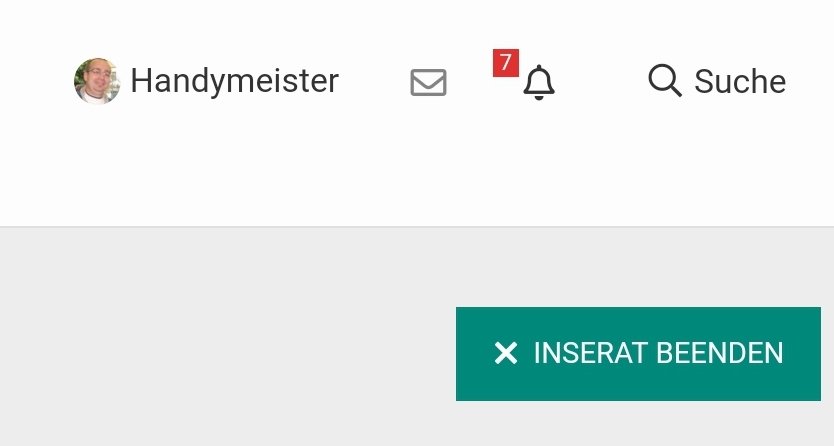Click the gray envelope in the header
834x446 pixels.
428,82
